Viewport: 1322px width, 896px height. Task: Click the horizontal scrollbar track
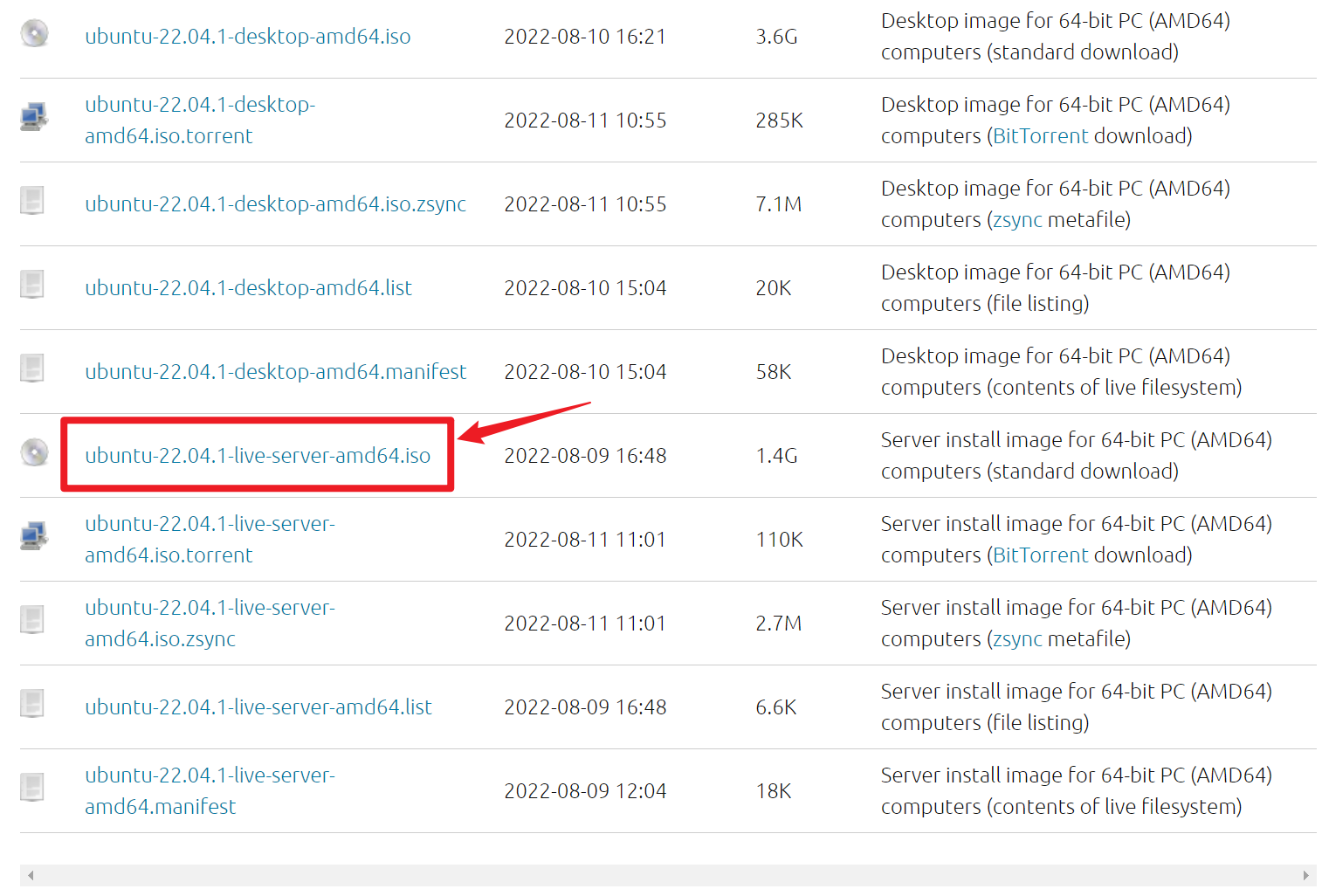[668, 875]
